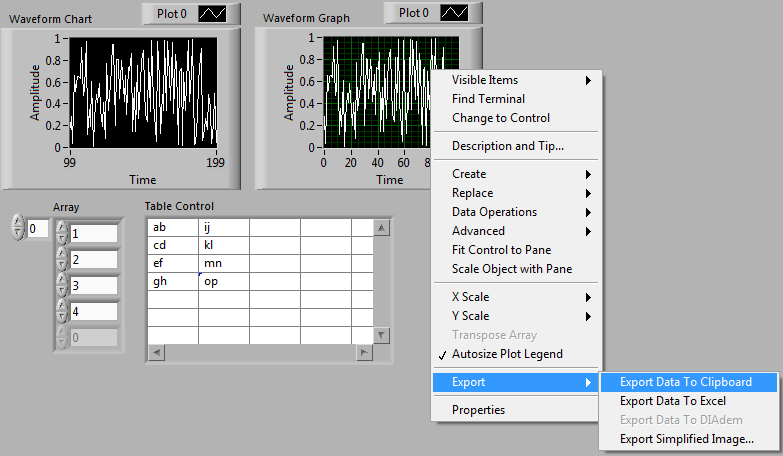Click Waveform Chart x-axis value 199
The height and width of the screenshot is (456, 783).
coord(215,162)
